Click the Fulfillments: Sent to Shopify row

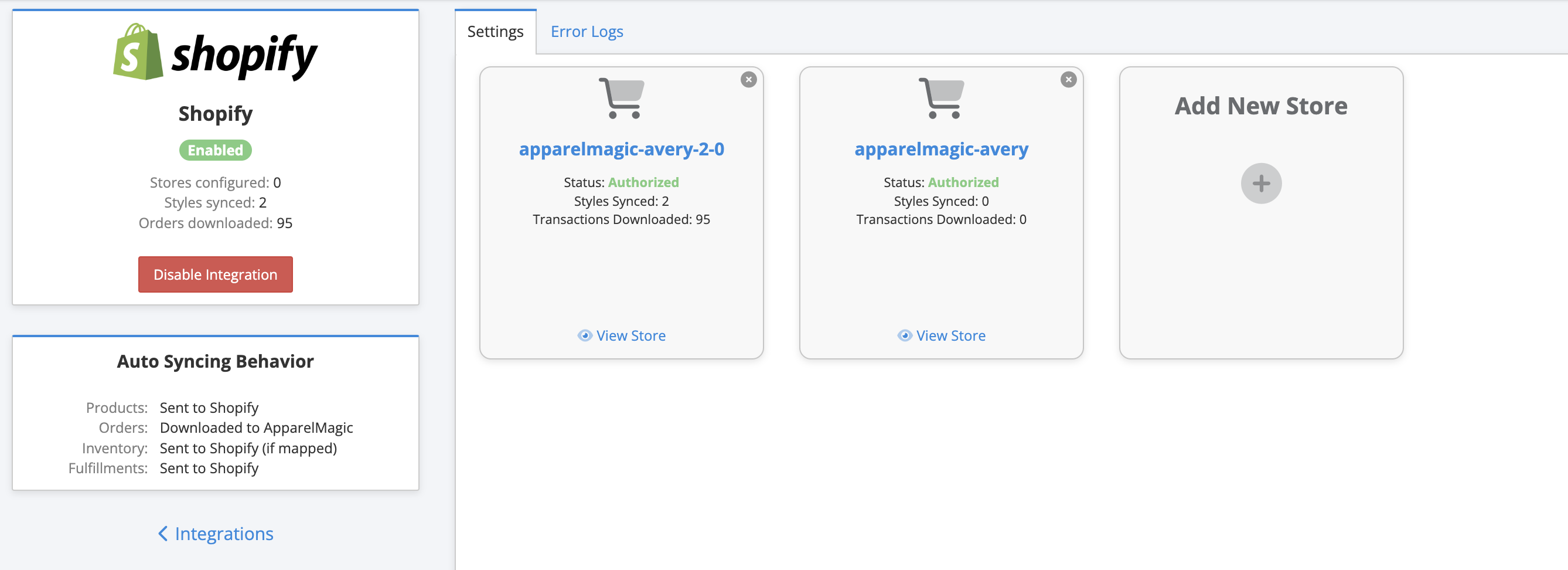pyautogui.click(x=163, y=469)
